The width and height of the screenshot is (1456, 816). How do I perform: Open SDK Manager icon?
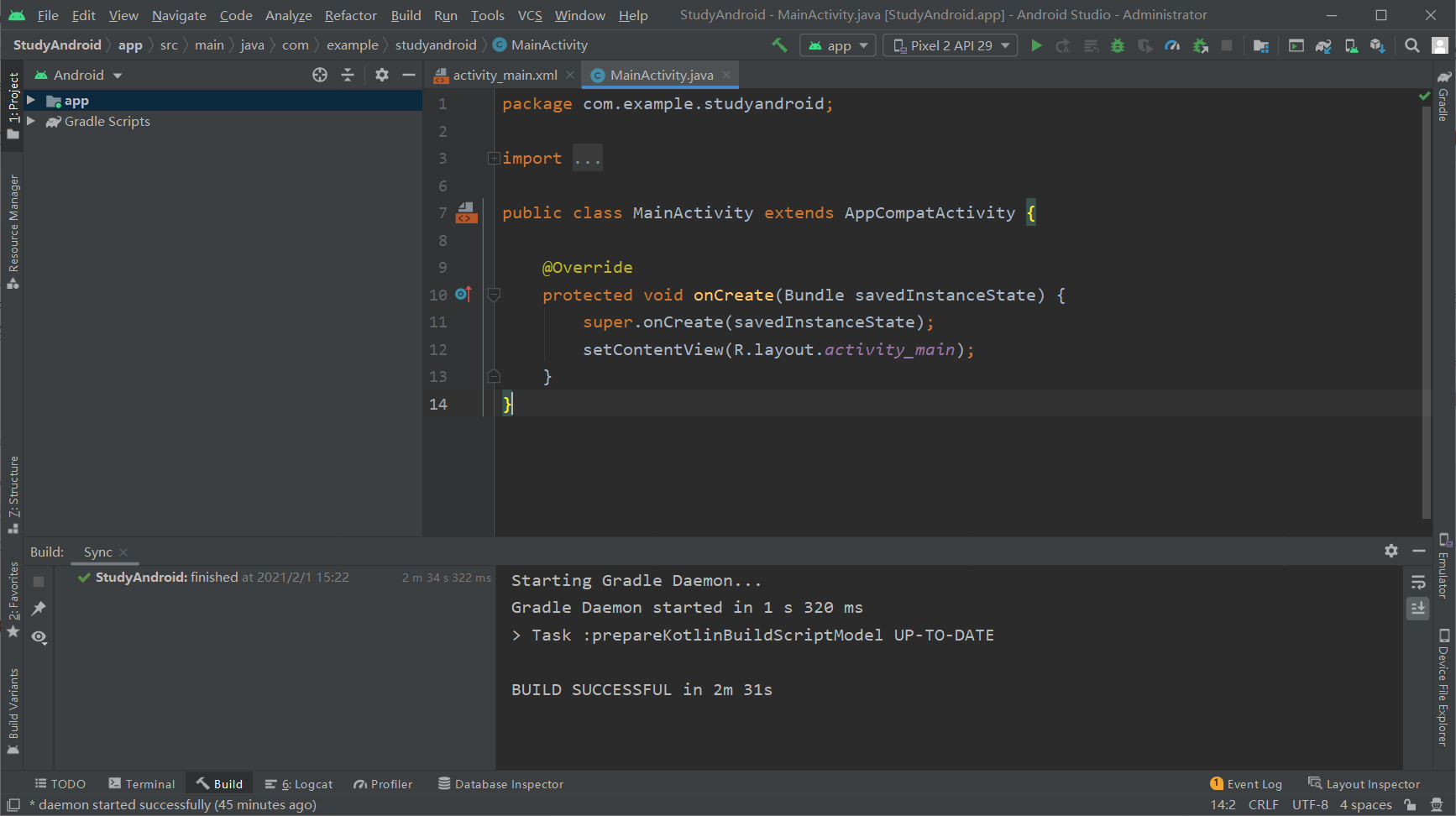pos(1378,45)
